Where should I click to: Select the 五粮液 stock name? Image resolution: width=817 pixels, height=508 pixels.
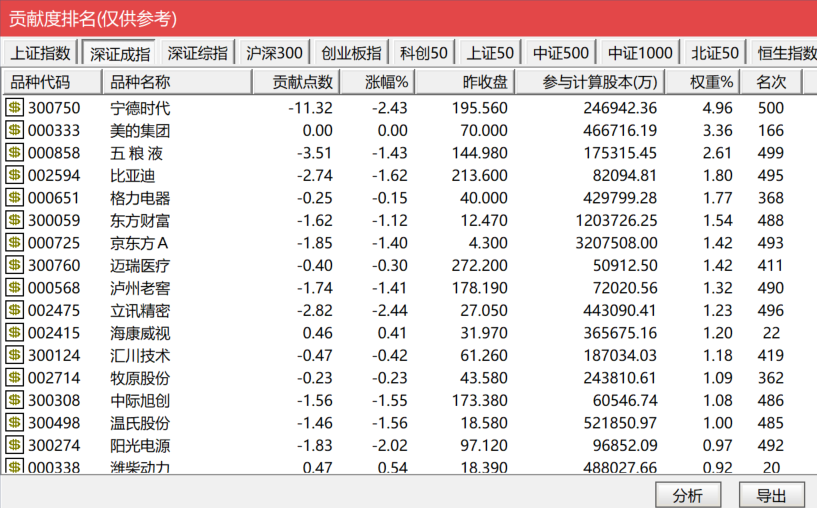coord(137,153)
